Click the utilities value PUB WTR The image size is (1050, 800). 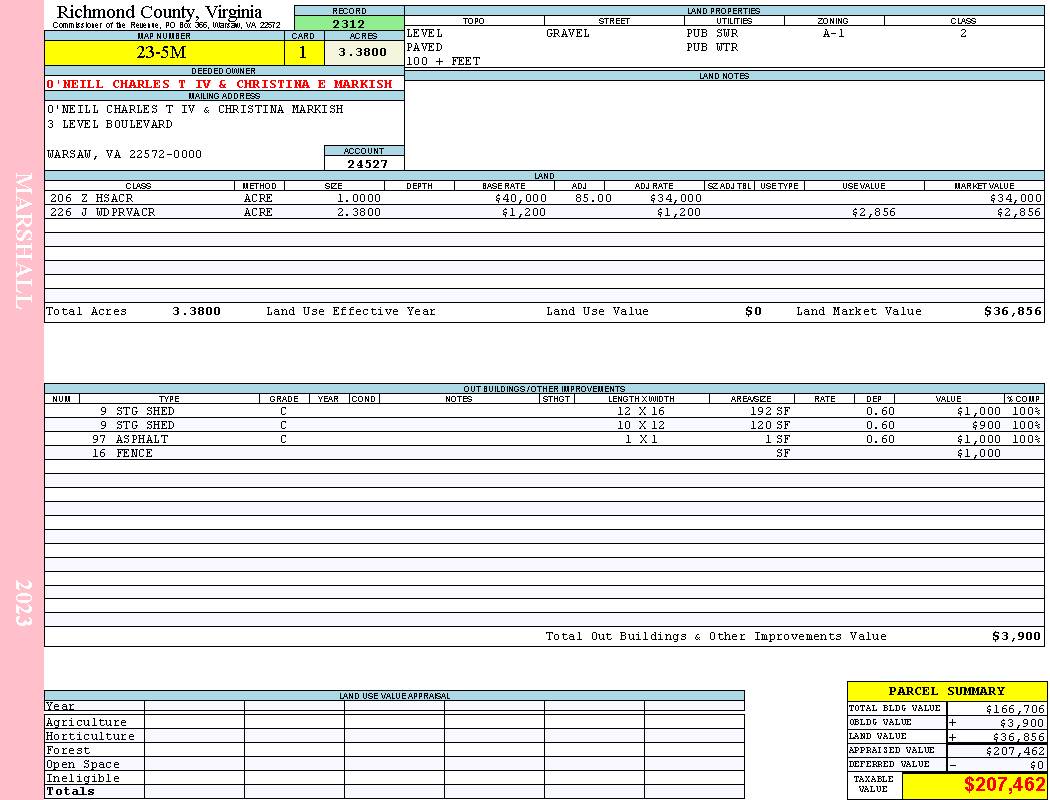(x=712, y=47)
